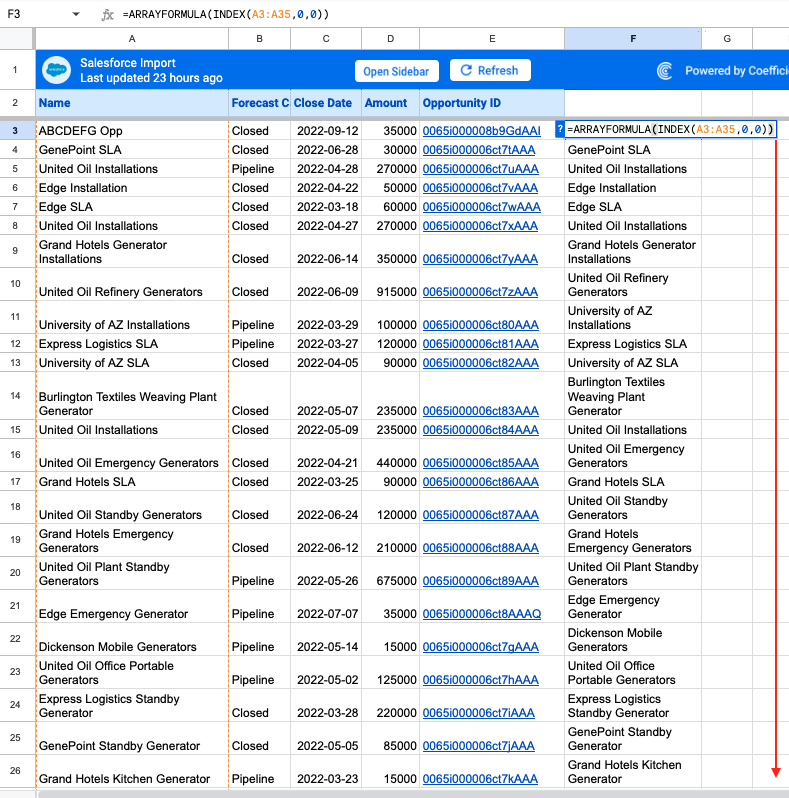
Task: Select the F3 cell with ARRAYFORMULA
Action: click(670, 130)
